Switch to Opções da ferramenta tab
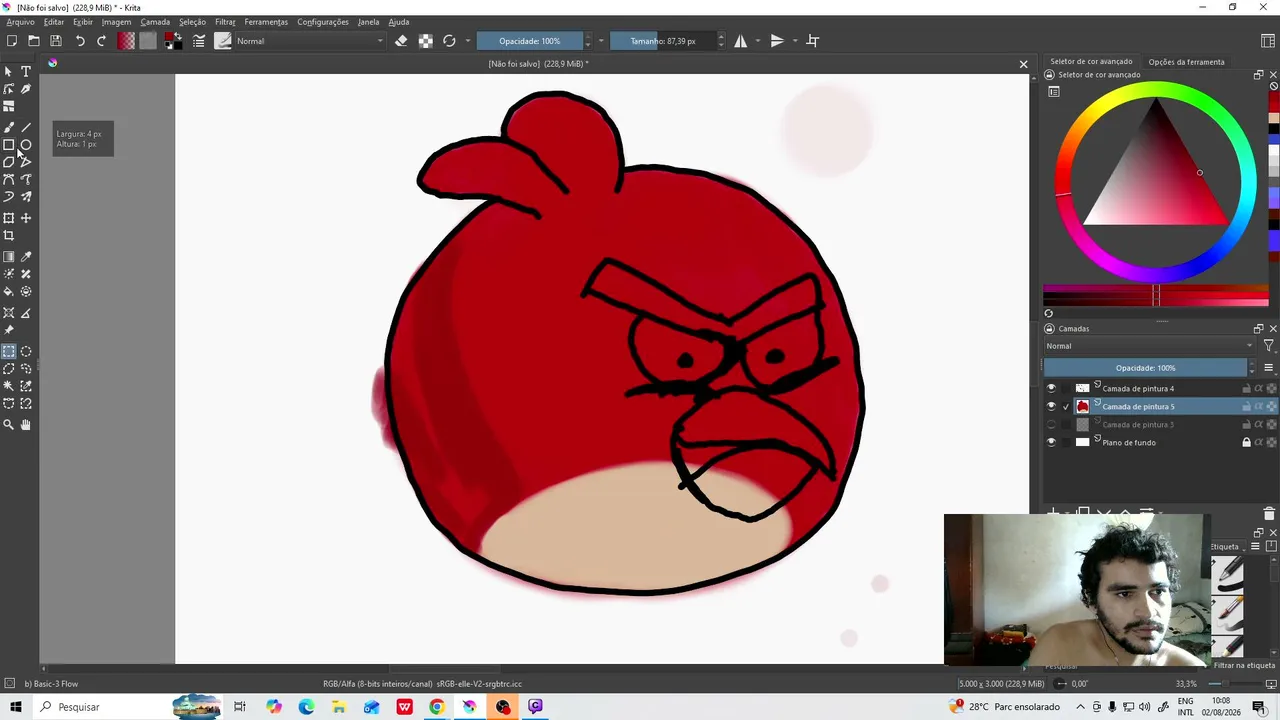This screenshot has width=1280, height=720. (1186, 62)
